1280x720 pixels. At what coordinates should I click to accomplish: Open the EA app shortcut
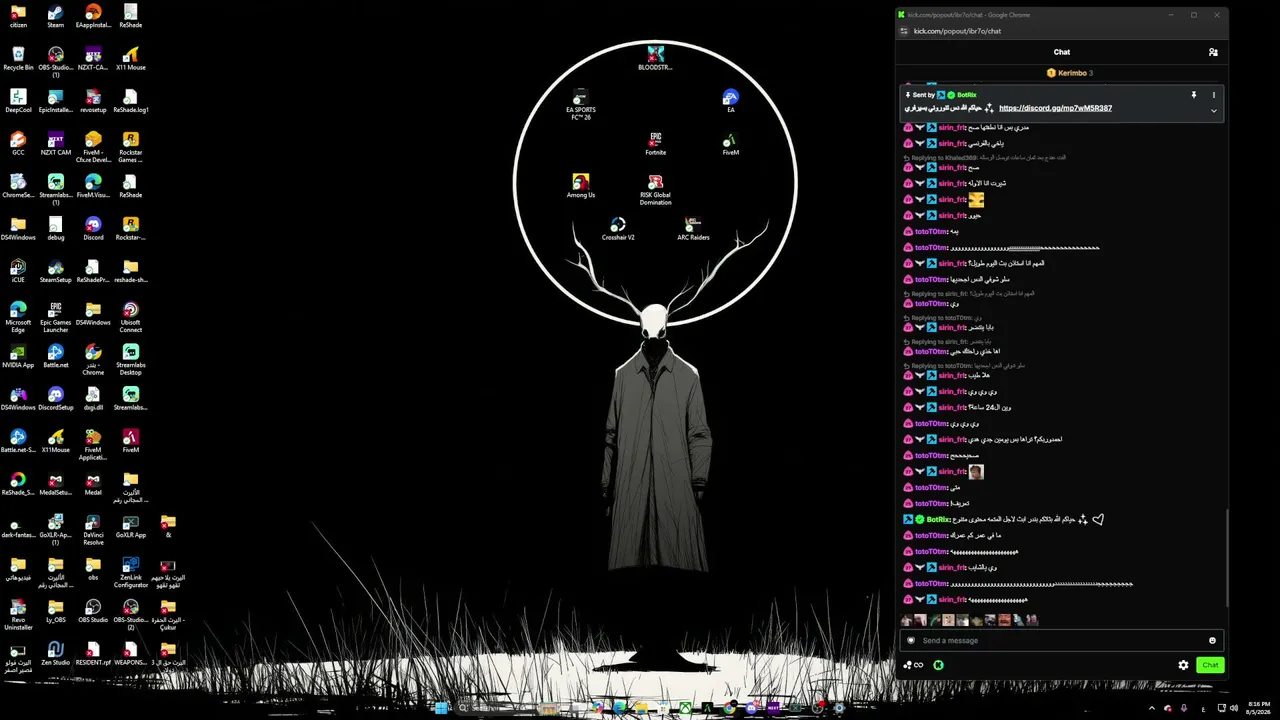point(731,101)
